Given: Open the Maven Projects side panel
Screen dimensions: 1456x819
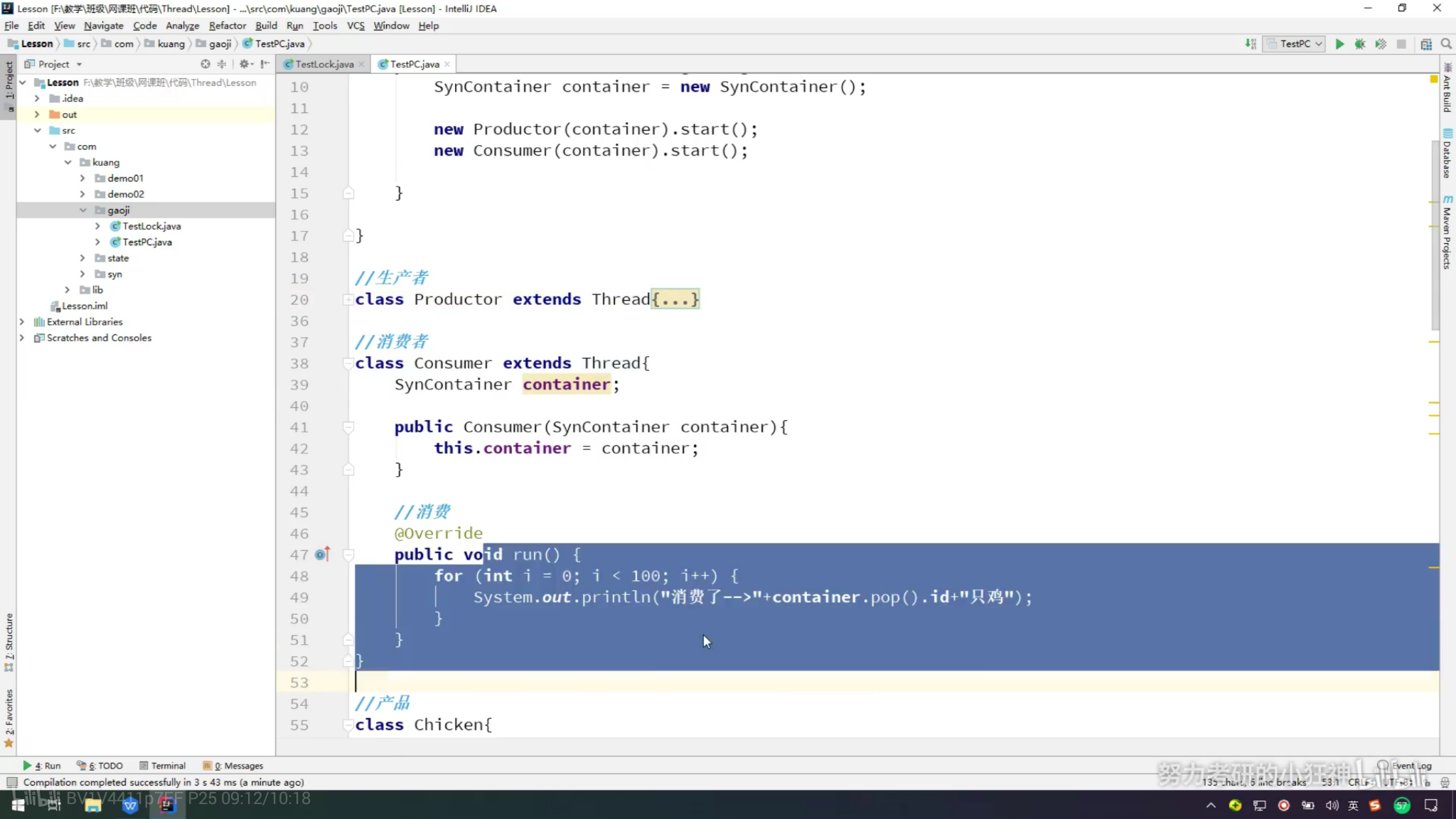Looking at the screenshot, I should click(x=1447, y=232).
